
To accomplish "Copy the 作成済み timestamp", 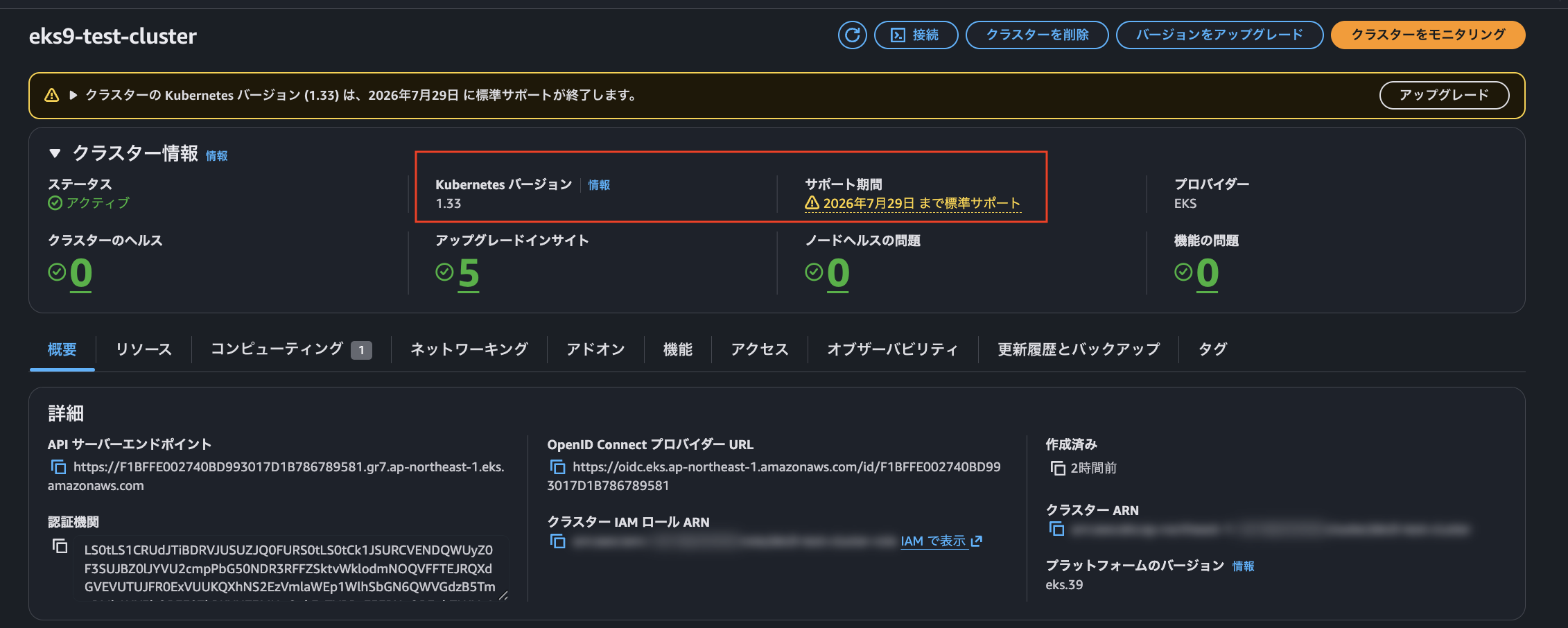I will point(1058,469).
